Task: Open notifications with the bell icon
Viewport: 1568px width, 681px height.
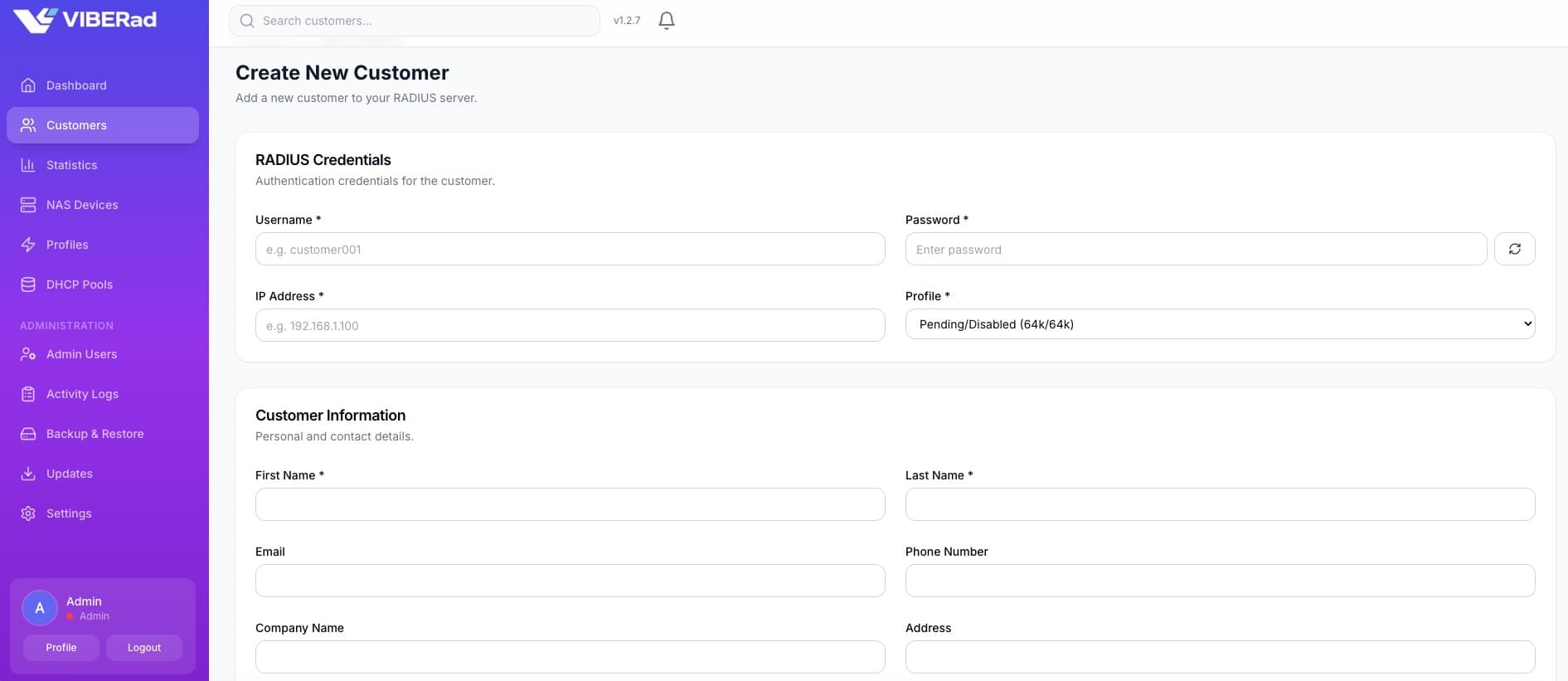Action: (667, 21)
